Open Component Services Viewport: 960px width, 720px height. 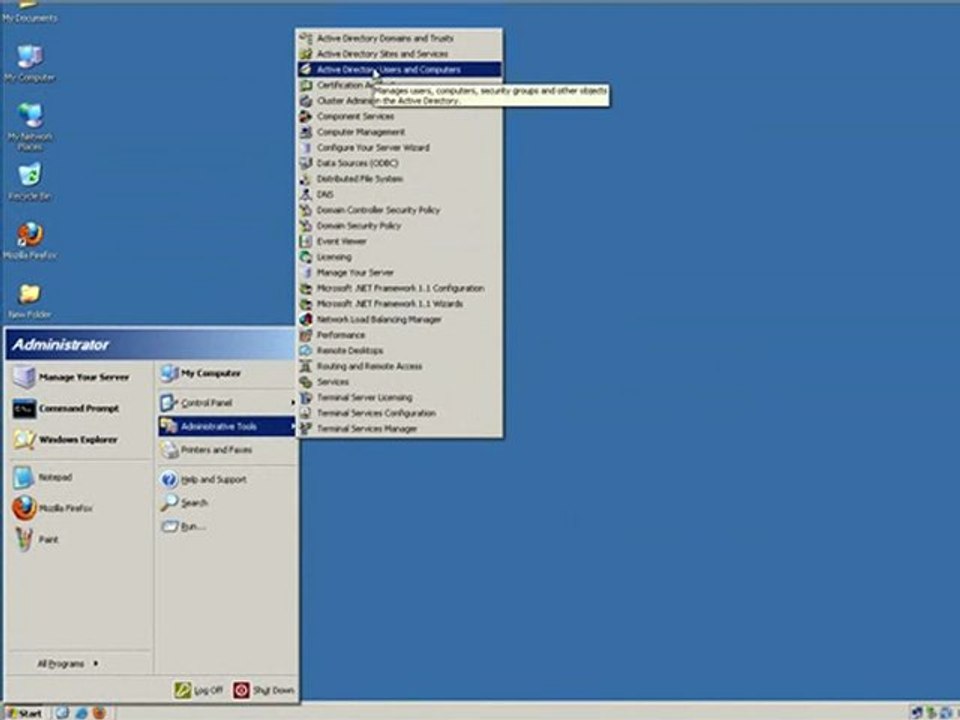[x=399, y=116]
